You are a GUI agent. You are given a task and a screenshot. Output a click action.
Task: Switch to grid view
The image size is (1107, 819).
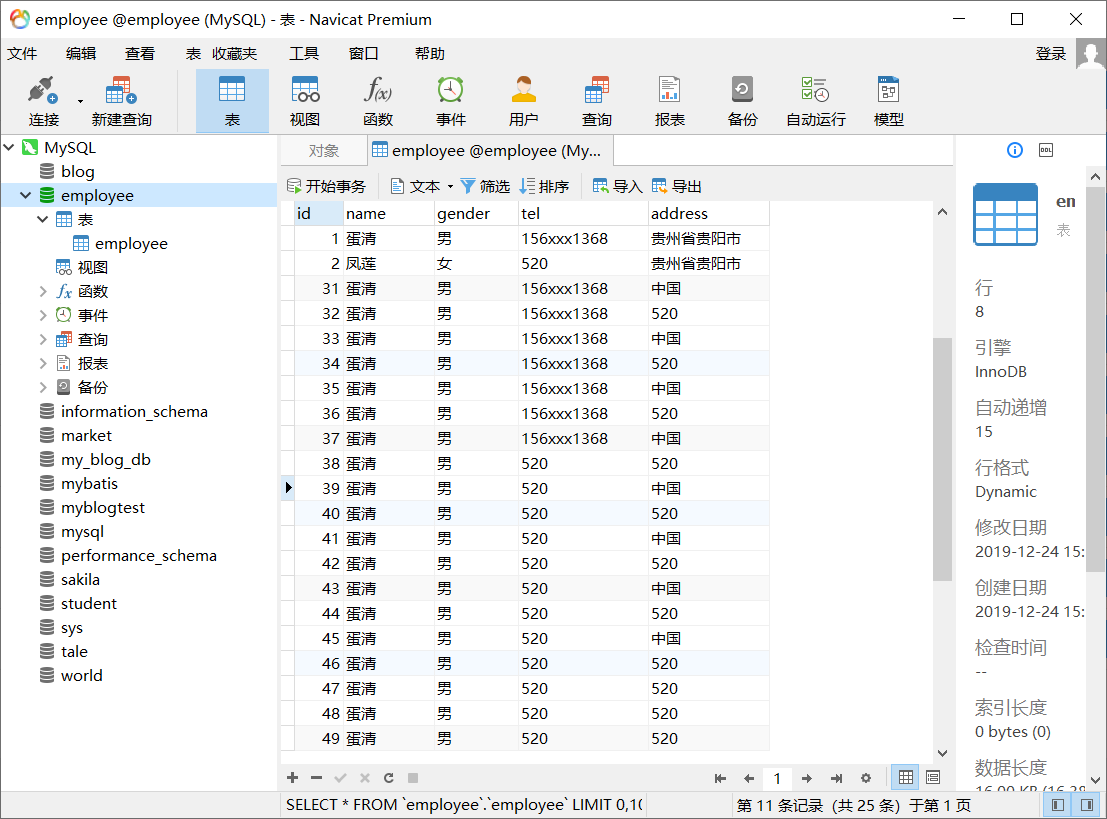(x=905, y=777)
